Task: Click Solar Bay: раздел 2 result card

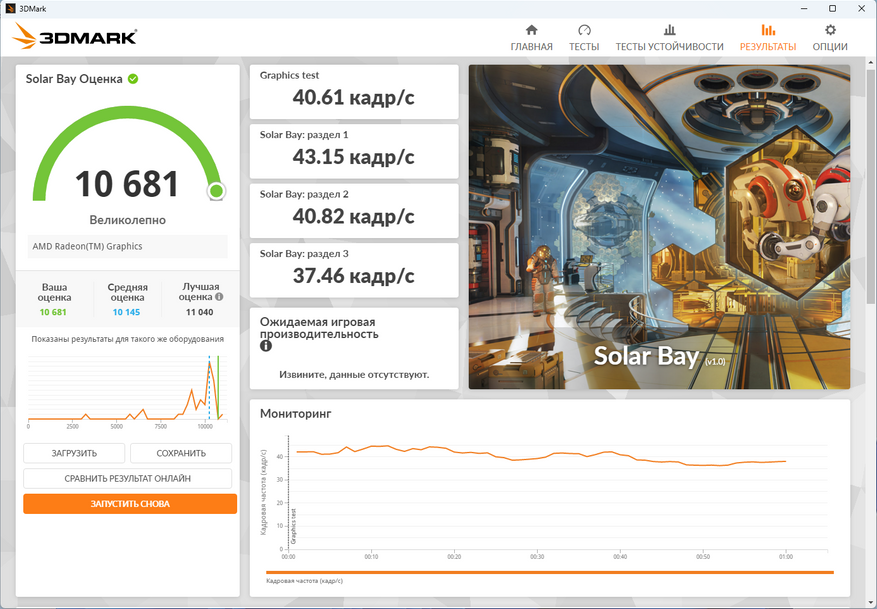Action: pos(354,211)
